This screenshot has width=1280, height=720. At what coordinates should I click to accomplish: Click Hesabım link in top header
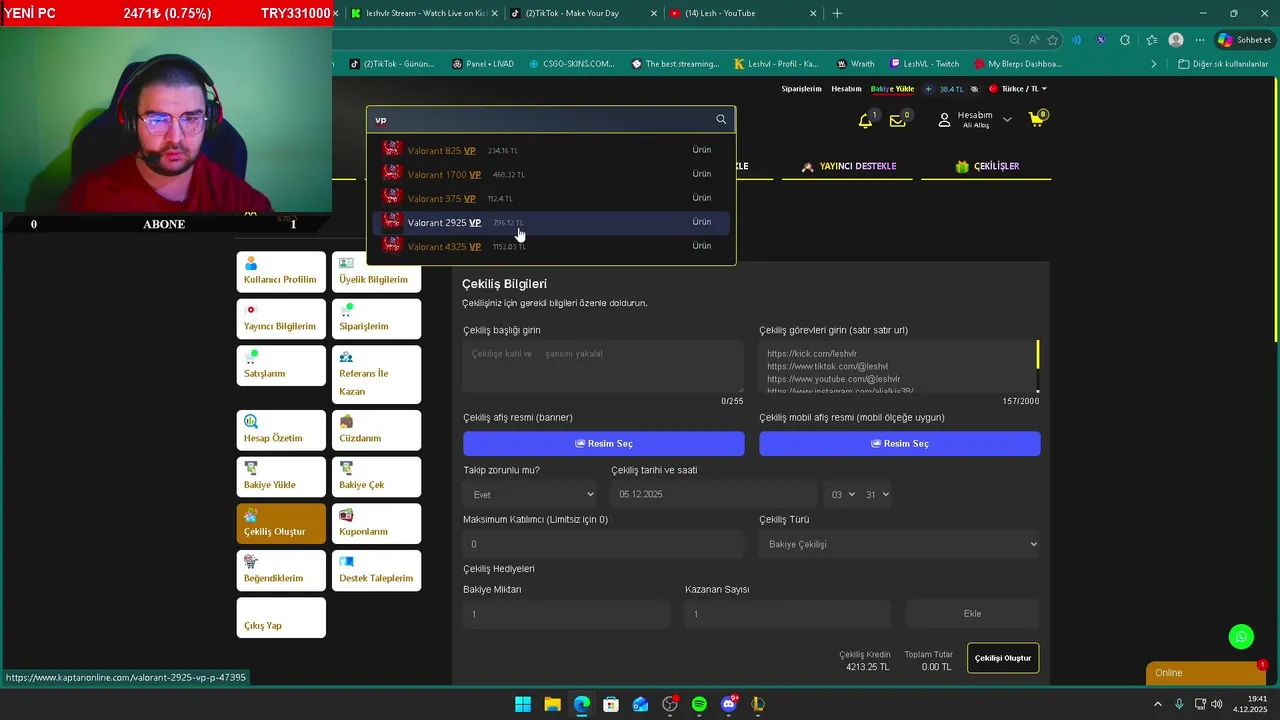846,89
